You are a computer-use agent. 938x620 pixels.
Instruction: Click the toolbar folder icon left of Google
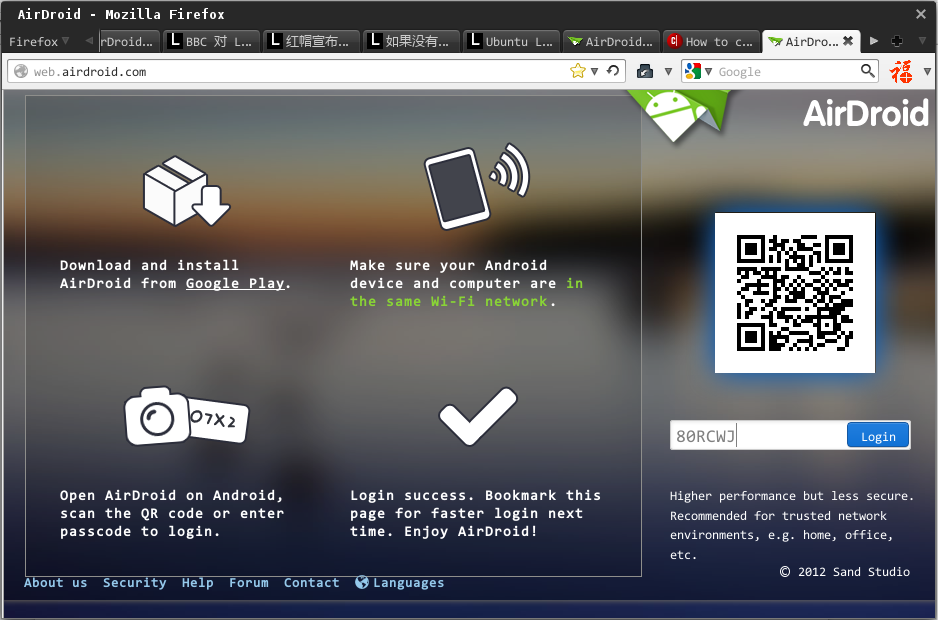pos(645,71)
